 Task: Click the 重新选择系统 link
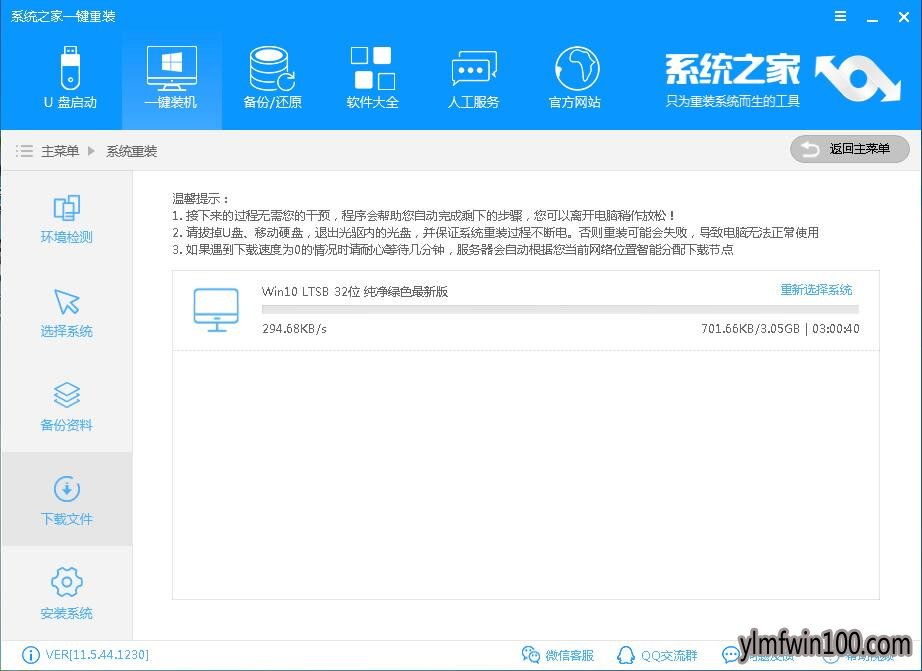click(816, 290)
